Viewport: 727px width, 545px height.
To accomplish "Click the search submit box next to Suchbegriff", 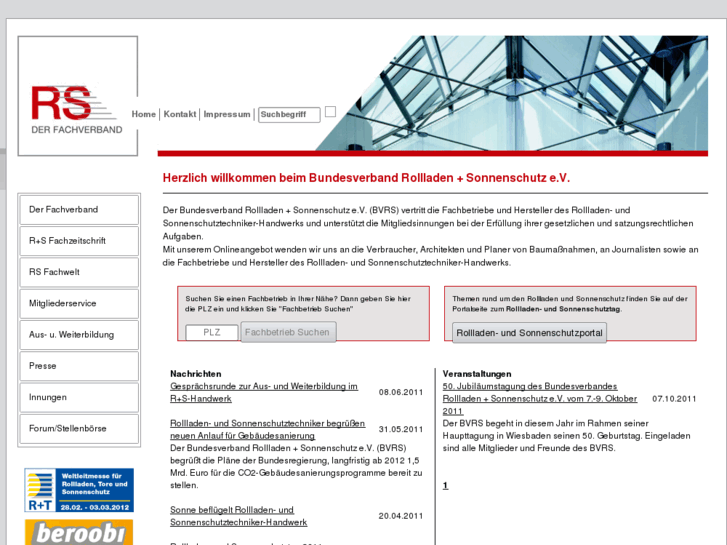I will click(330, 112).
